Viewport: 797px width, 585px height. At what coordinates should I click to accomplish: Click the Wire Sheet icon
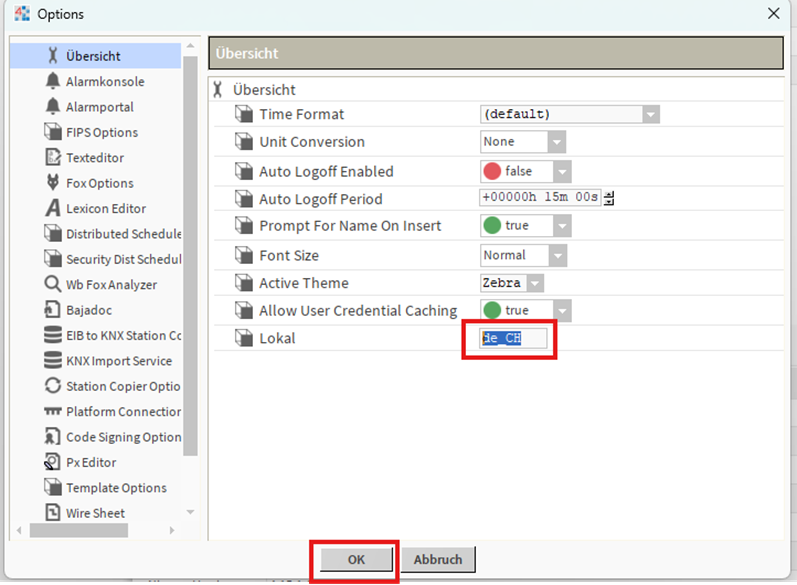[52, 512]
